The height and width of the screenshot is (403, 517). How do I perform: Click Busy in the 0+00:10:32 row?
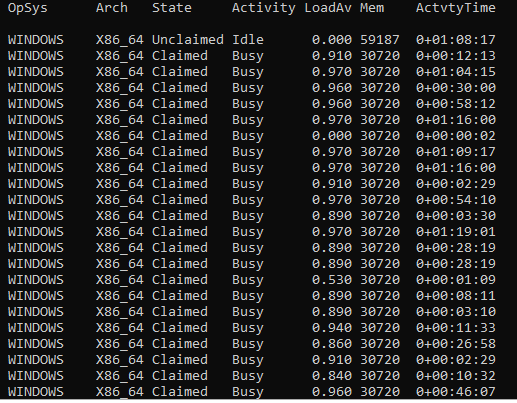click(248, 376)
